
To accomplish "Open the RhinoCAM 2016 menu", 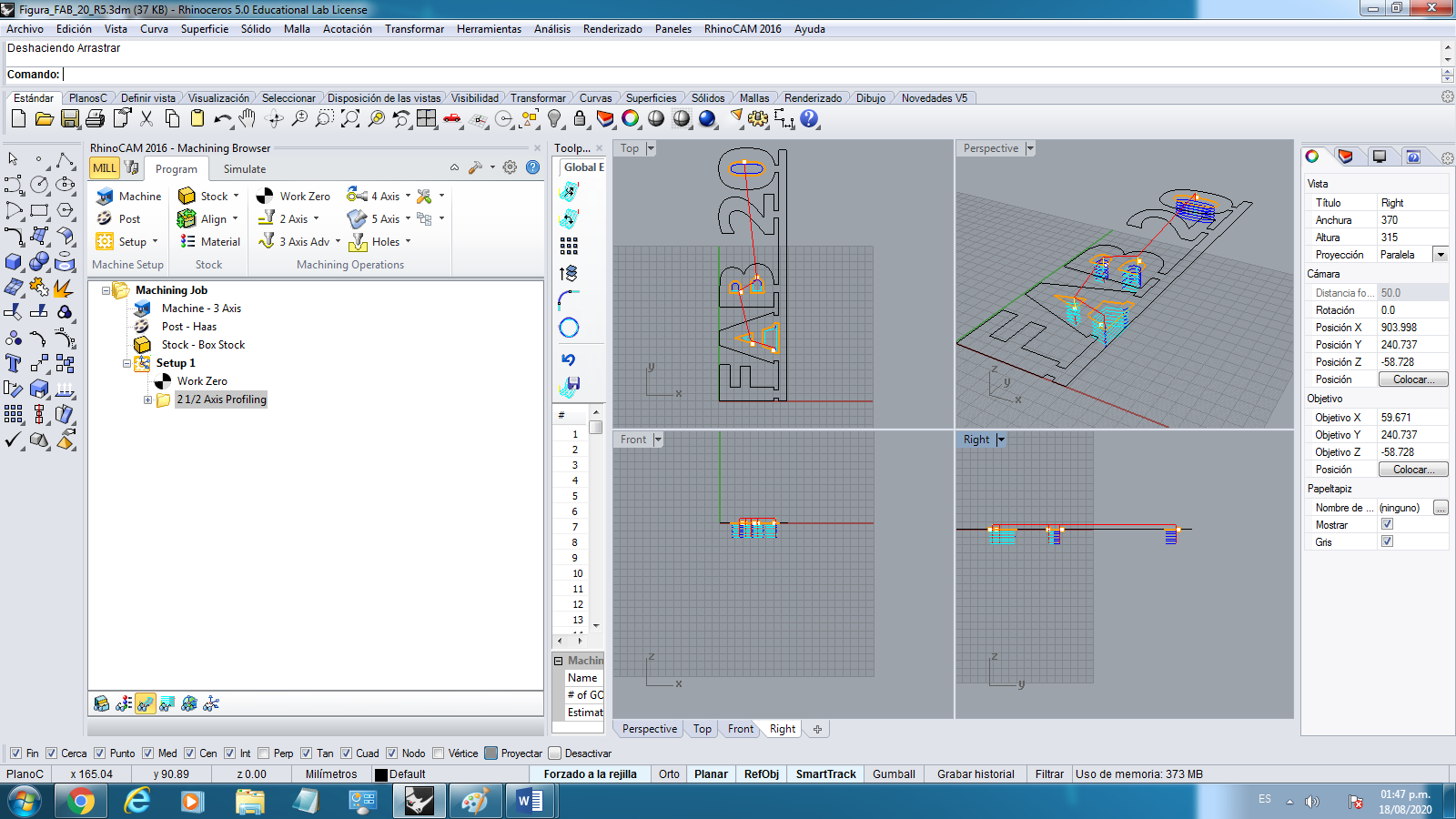I will (x=742, y=29).
